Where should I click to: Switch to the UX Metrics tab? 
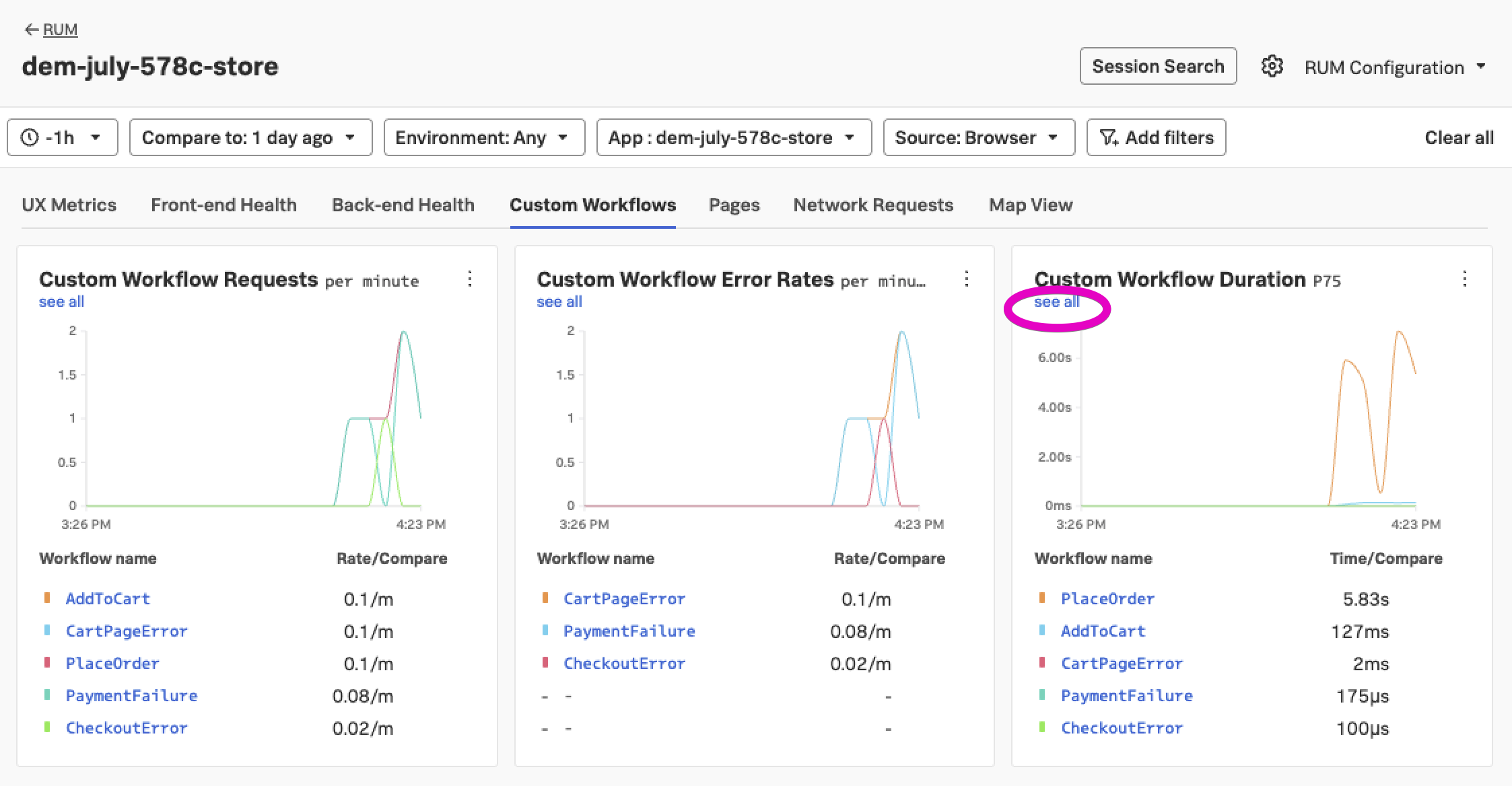click(x=69, y=205)
